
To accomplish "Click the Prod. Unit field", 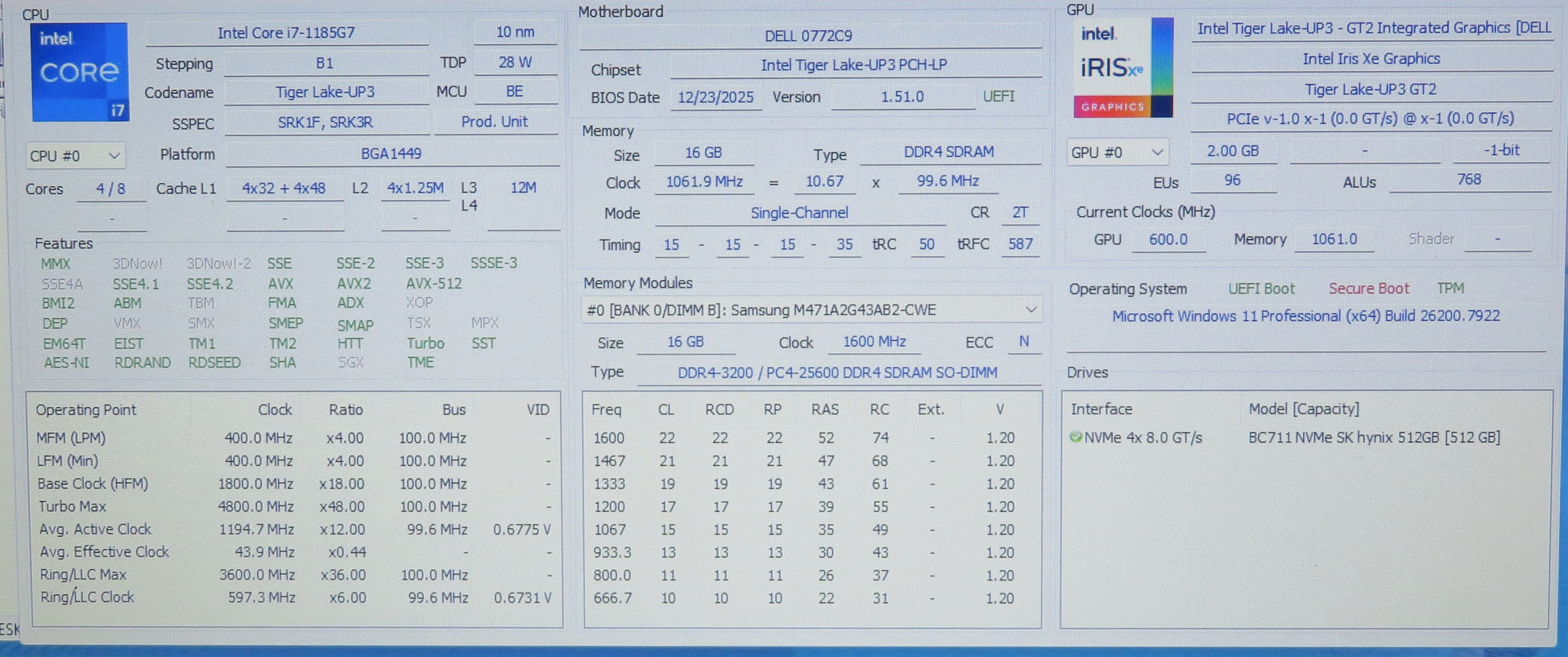I will [x=494, y=122].
